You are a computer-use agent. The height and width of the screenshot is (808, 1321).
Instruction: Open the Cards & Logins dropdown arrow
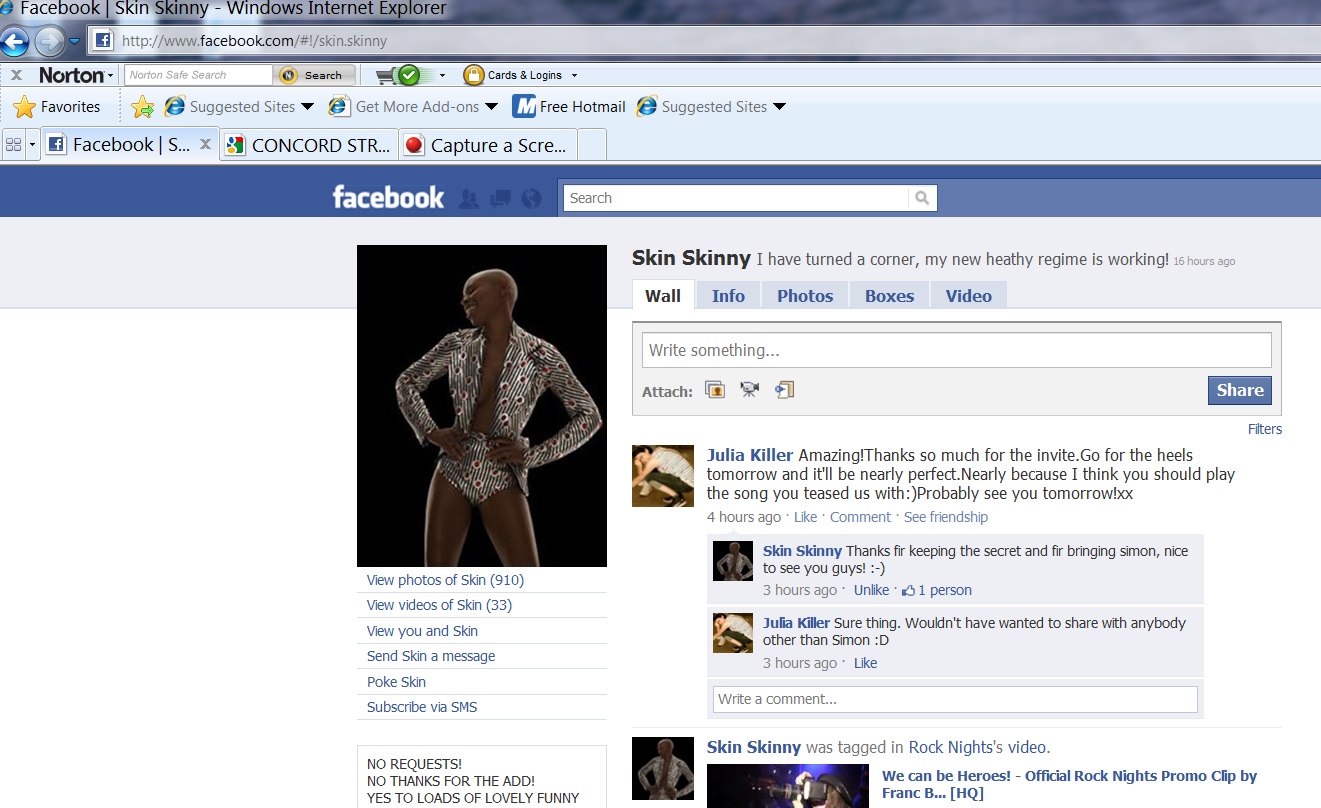574,75
